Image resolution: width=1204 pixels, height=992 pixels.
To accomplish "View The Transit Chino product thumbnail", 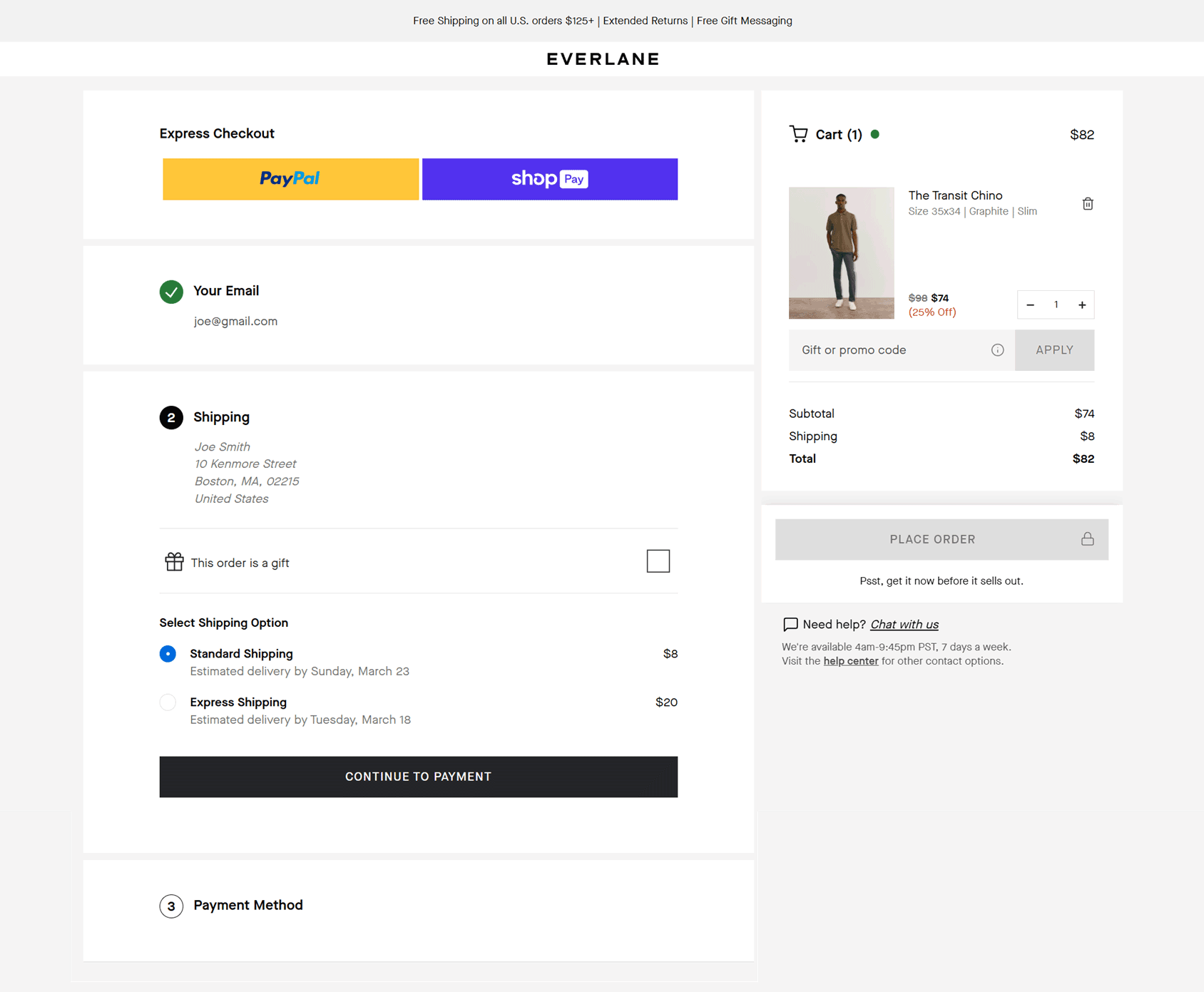I will click(841, 253).
